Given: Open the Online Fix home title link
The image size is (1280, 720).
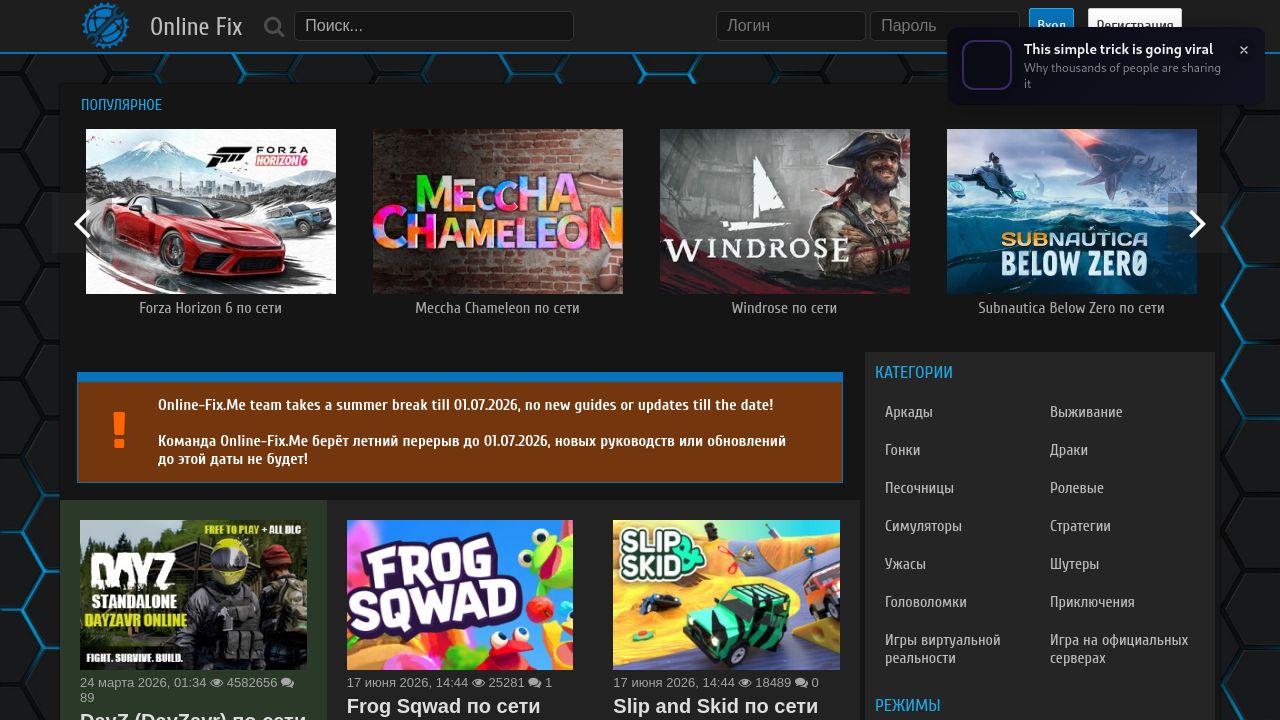Looking at the screenshot, I should 196,27.
